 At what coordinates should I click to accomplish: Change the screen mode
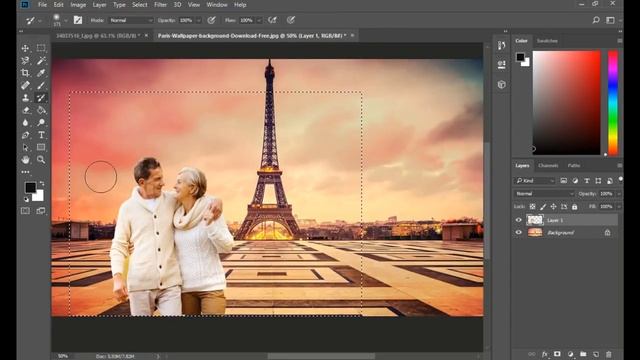coord(41,211)
